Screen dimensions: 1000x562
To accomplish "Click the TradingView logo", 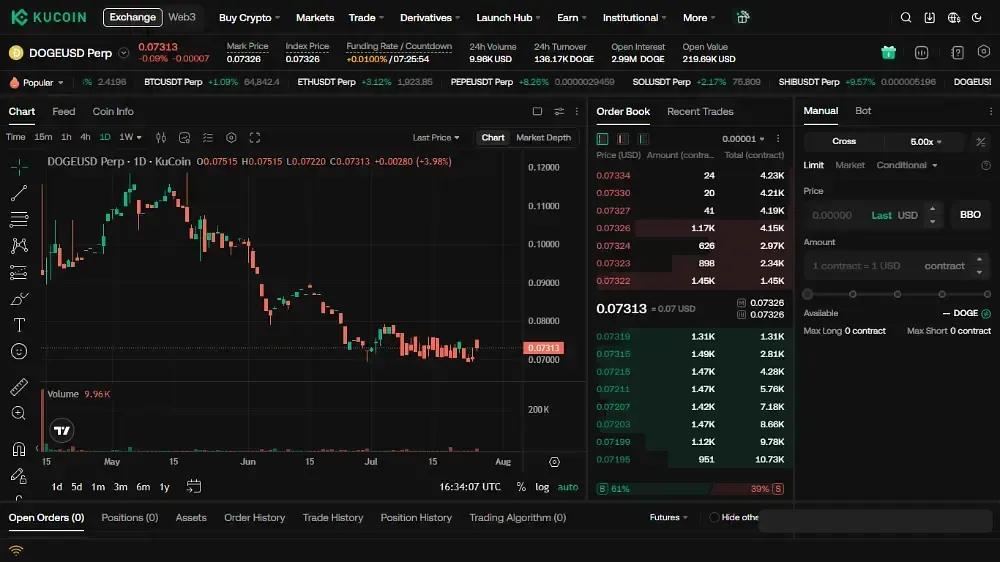I will click(x=62, y=431).
